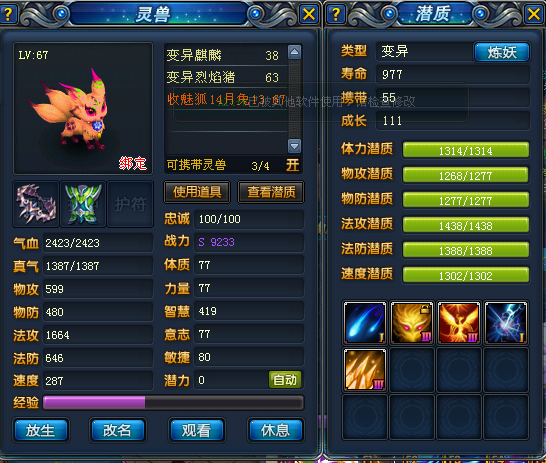Select 变异烈焰猪 in the pet list
The width and height of the screenshot is (546, 463).
225,77
